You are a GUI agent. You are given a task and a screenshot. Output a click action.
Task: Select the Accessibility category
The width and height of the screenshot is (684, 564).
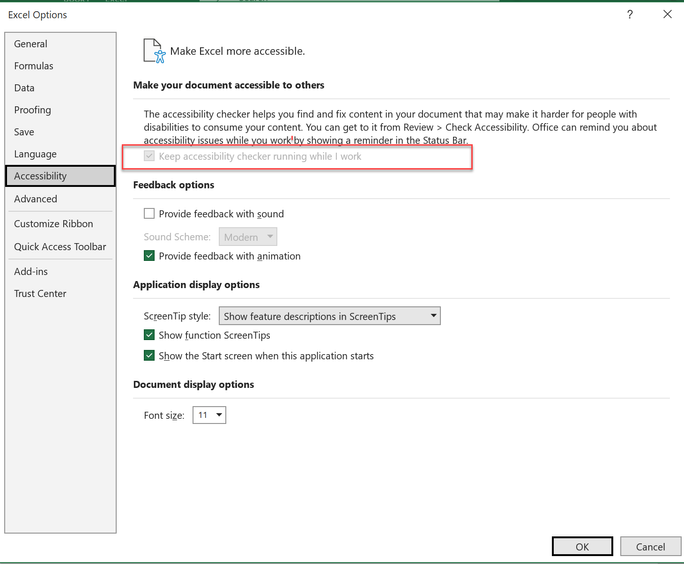(60, 176)
